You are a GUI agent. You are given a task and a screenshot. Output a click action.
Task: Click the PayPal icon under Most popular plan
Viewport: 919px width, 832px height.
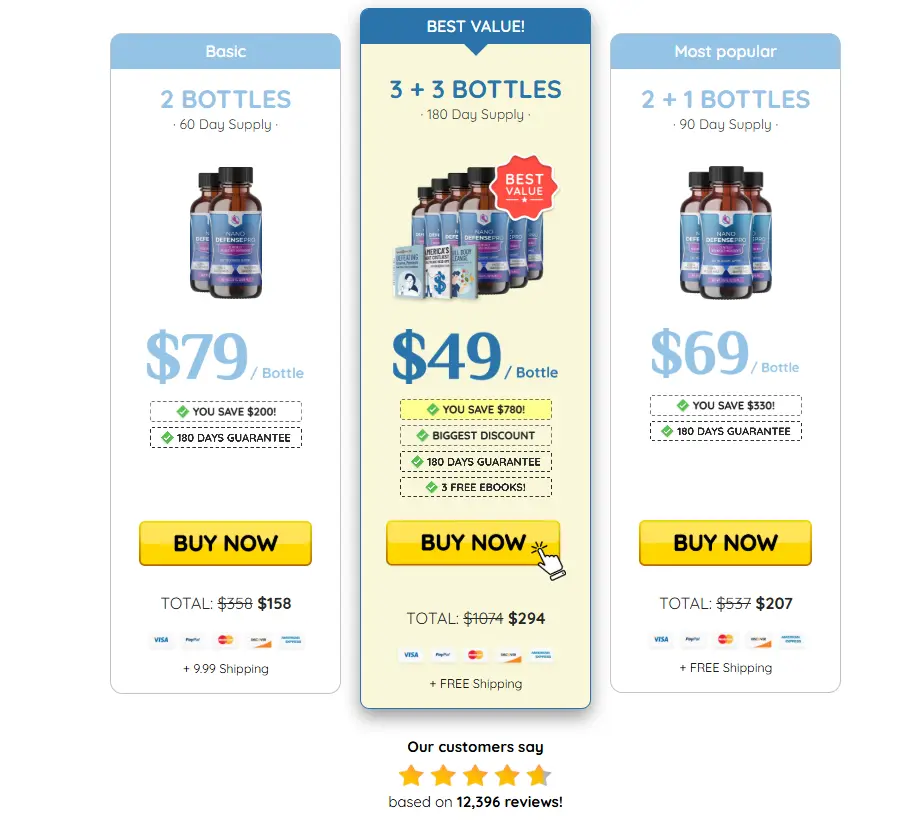point(693,639)
